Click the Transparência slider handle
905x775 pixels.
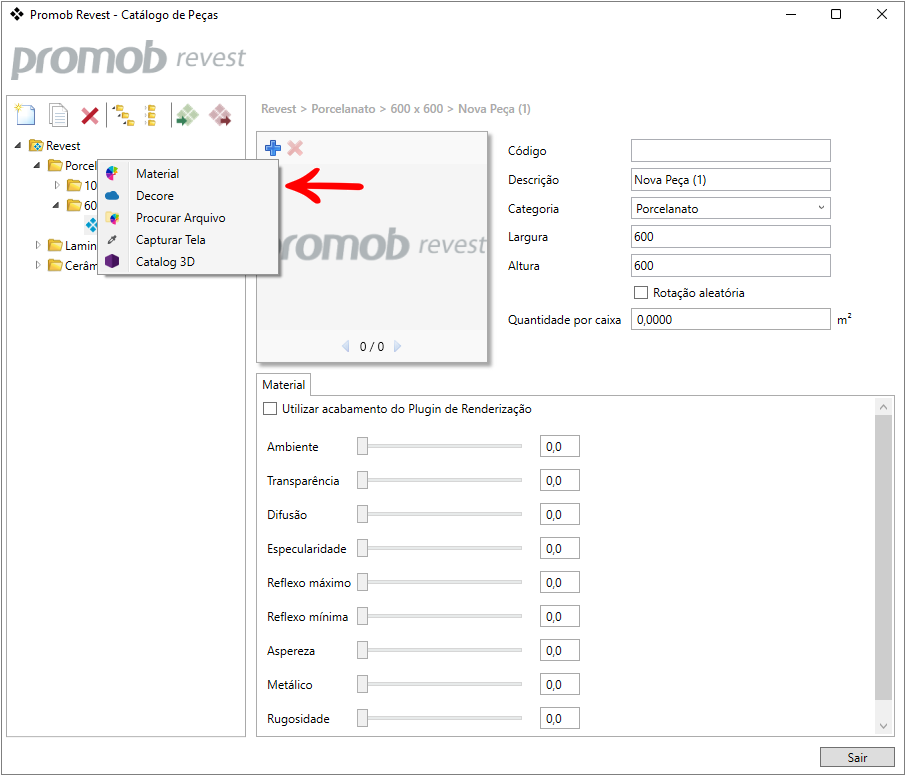pos(362,480)
